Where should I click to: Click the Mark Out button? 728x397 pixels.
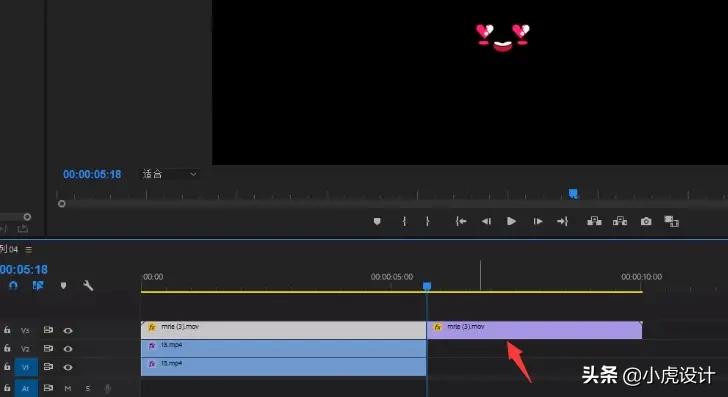(x=428, y=221)
